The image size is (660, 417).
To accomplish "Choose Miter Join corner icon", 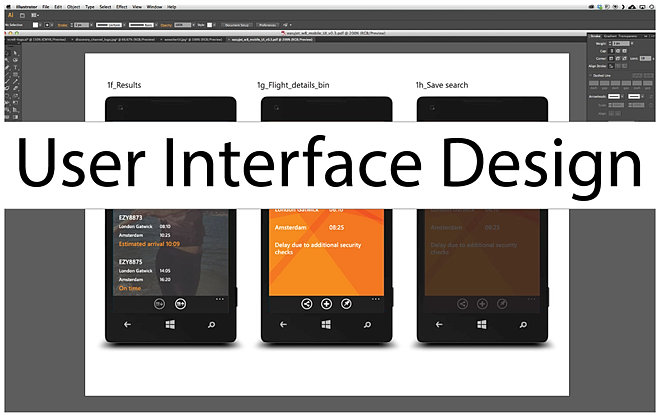I will point(611,58).
